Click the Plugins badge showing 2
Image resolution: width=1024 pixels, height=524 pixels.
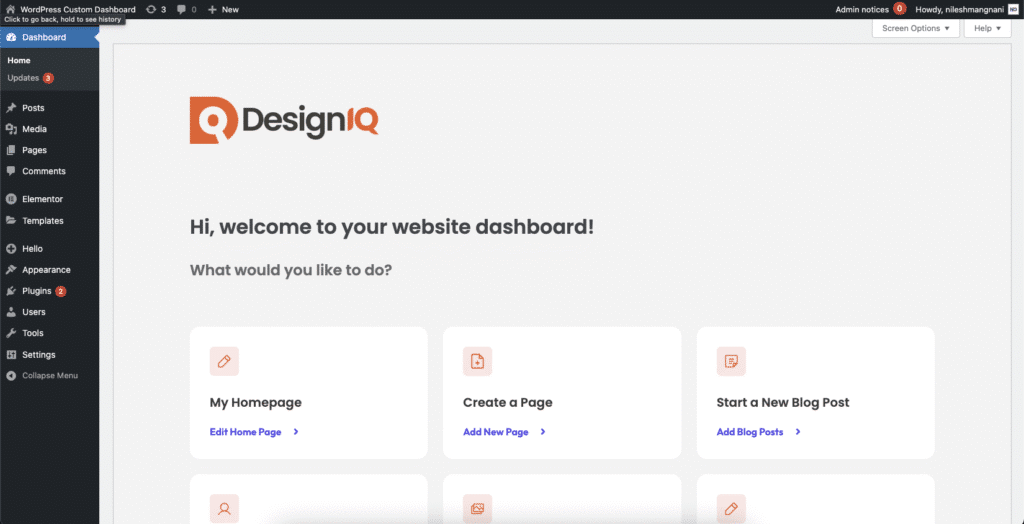click(x=61, y=291)
